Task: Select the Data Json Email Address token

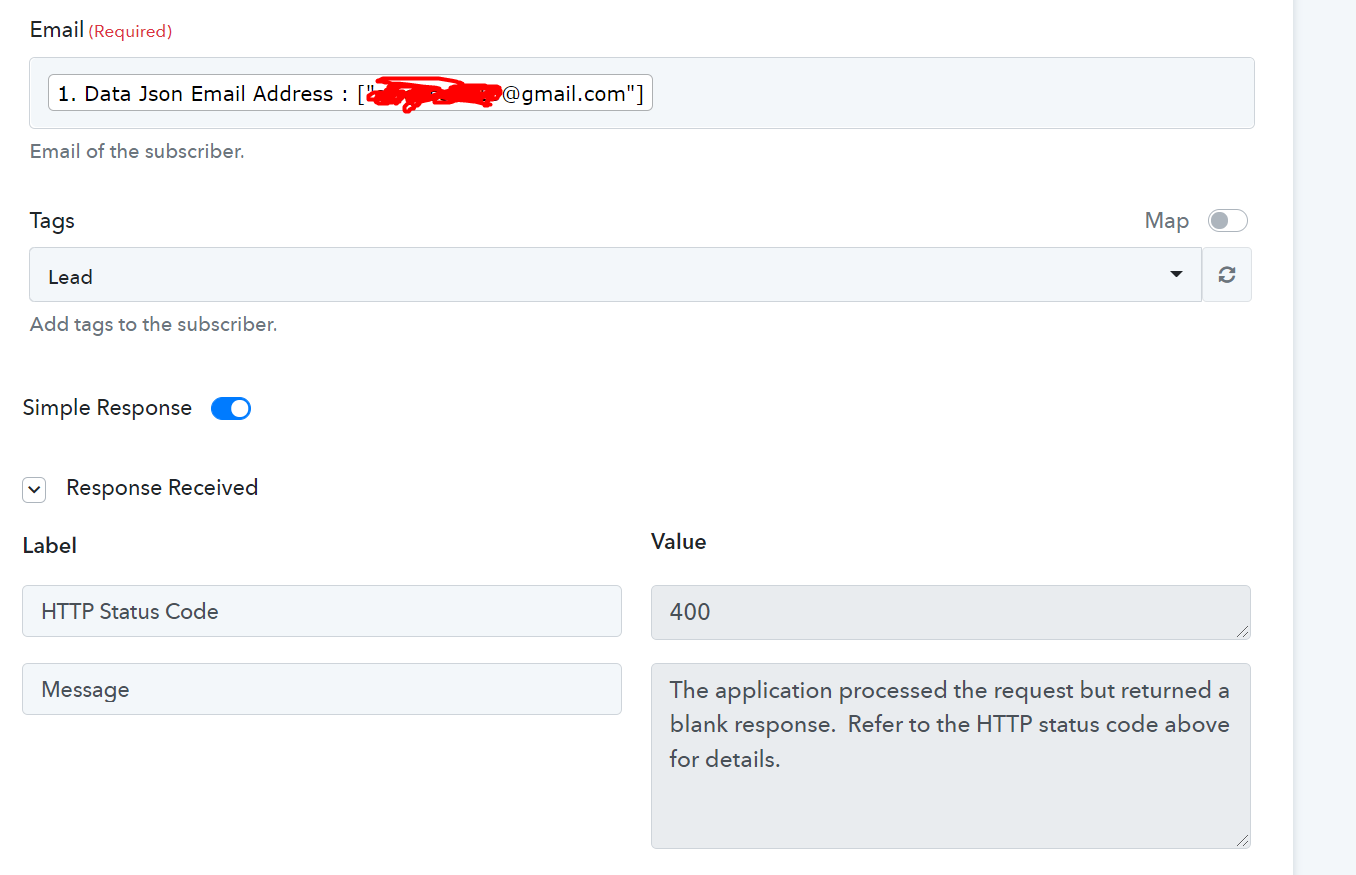Action: pyautogui.click(x=350, y=93)
